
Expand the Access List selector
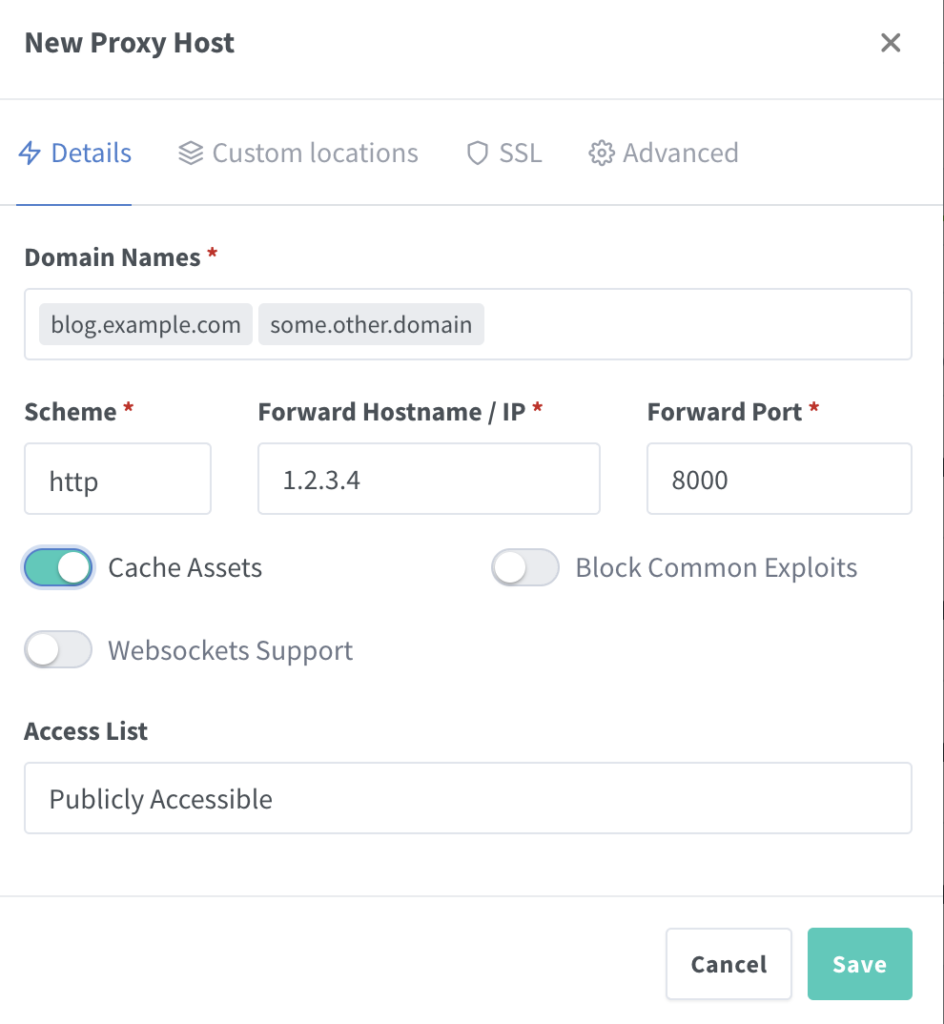pos(467,799)
